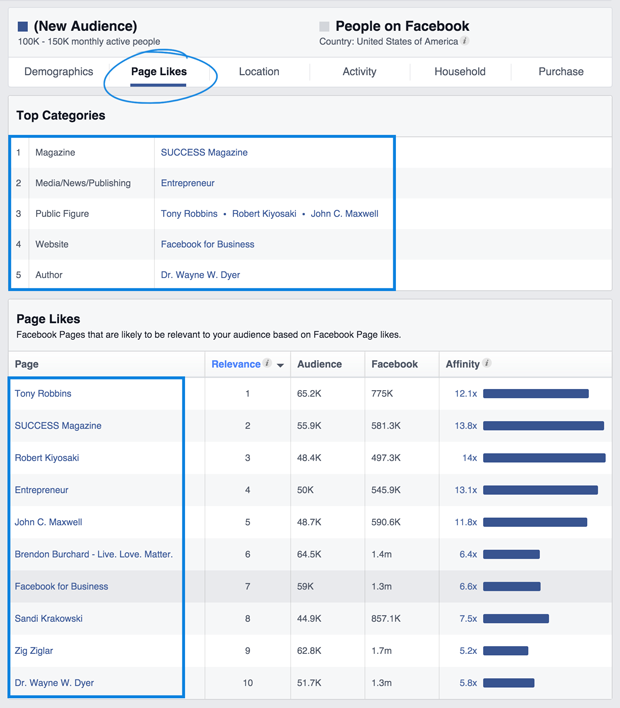Switch to the Purchase tab
This screenshot has height=708, width=620.
561,71
